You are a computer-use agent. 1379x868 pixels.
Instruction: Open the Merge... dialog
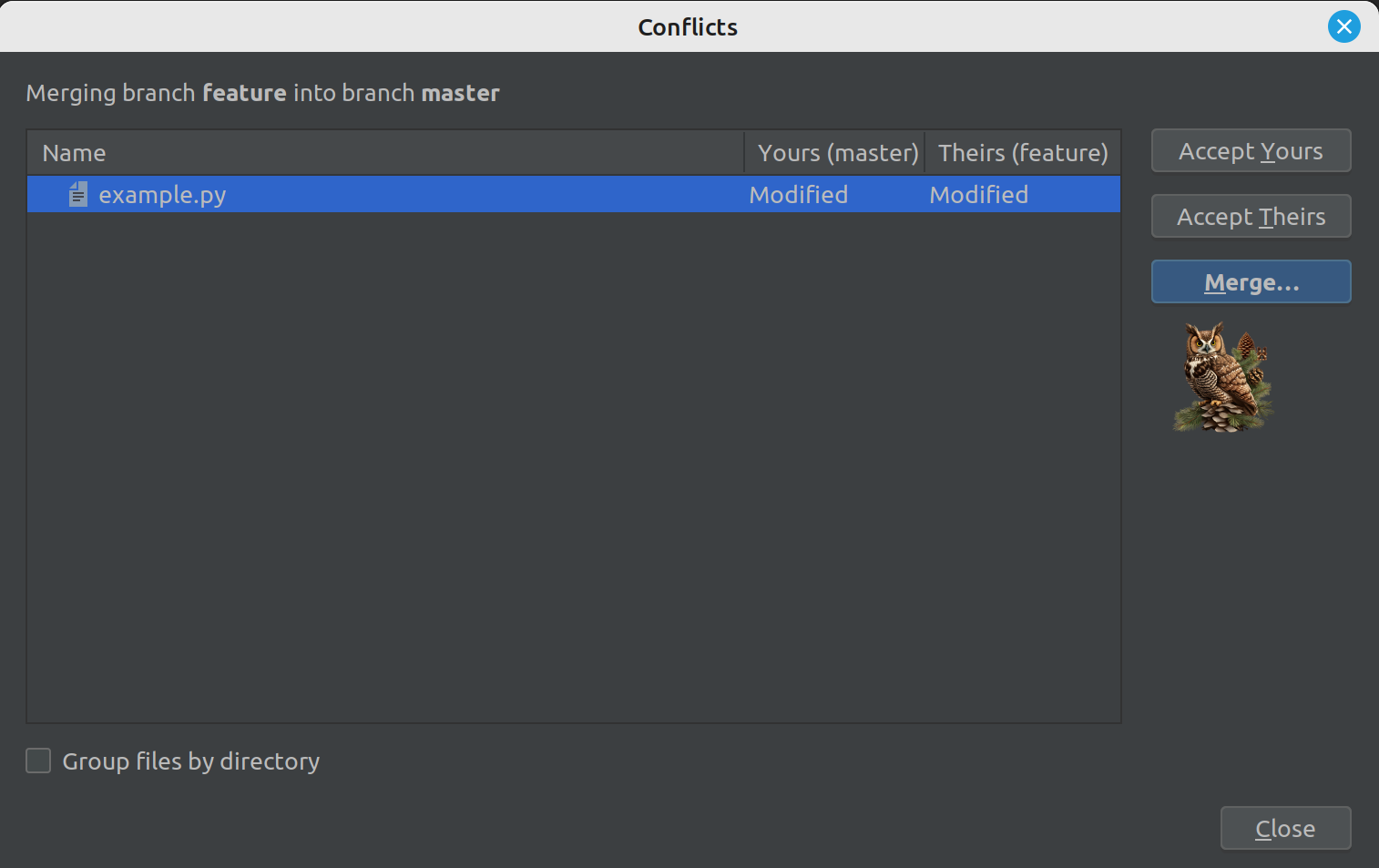[x=1251, y=282]
